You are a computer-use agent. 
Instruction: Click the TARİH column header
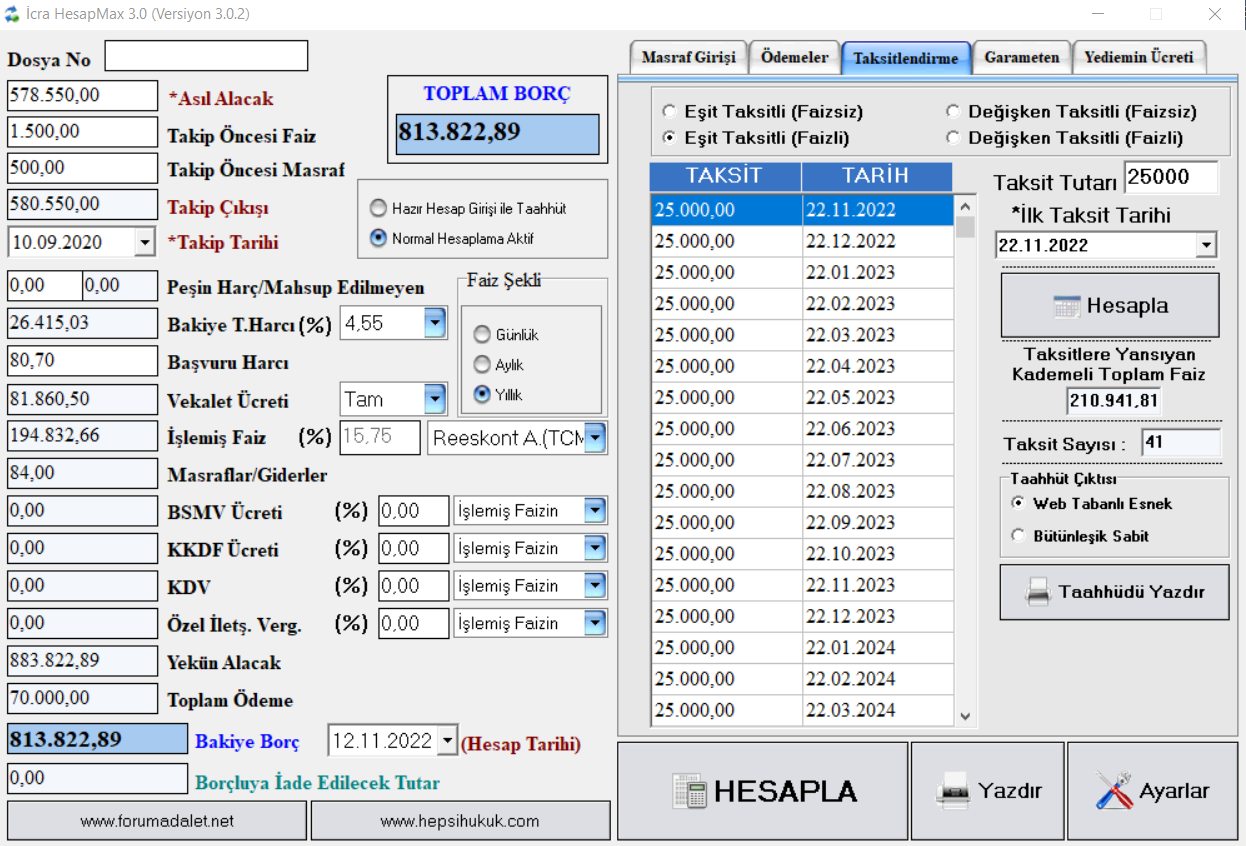point(877,176)
